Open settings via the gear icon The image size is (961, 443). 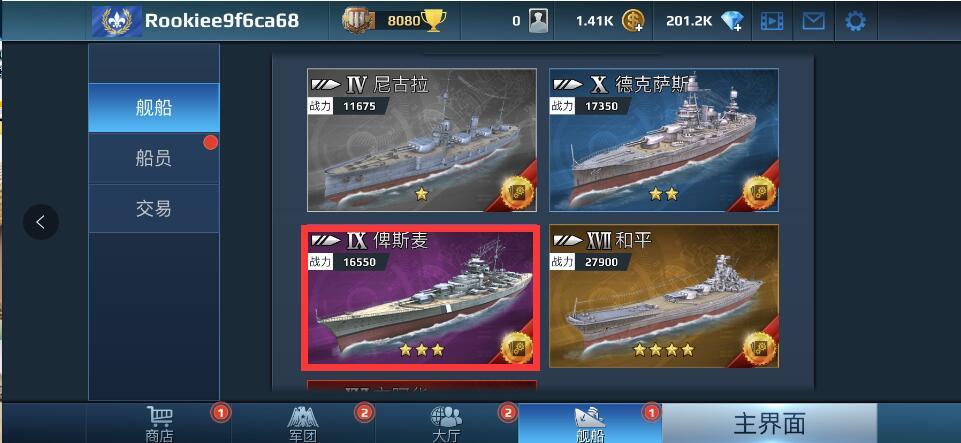(855, 21)
